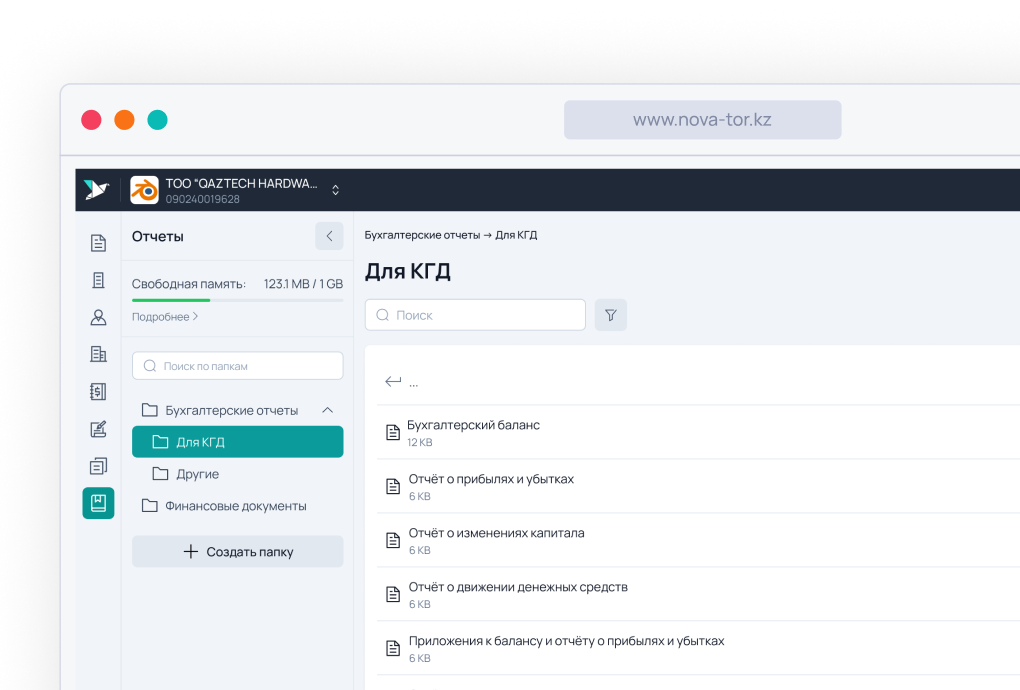The width and height of the screenshot is (1020, 690).
Task: Focus the Поиск file search field
Action: tap(476, 315)
